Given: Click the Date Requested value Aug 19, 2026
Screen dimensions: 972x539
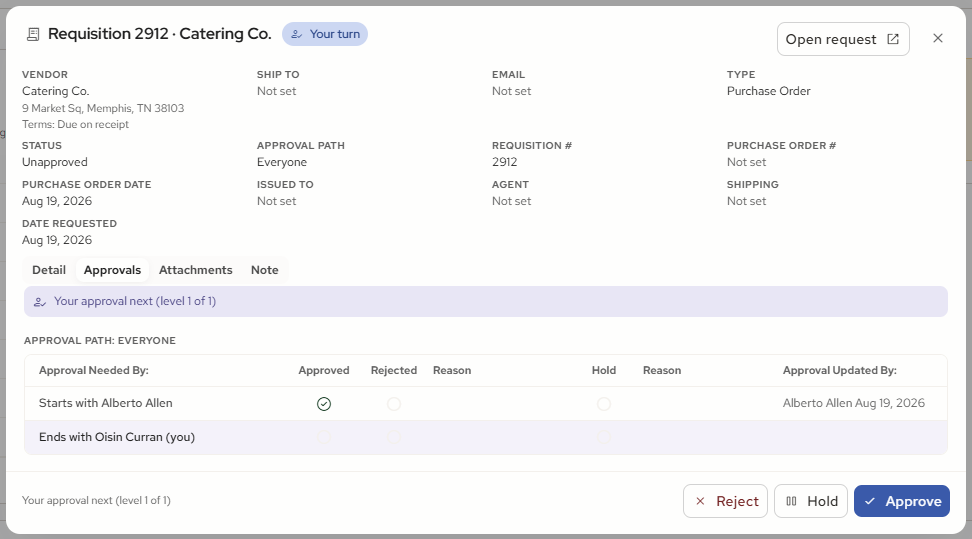Looking at the screenshot, I should click(57, 240).
